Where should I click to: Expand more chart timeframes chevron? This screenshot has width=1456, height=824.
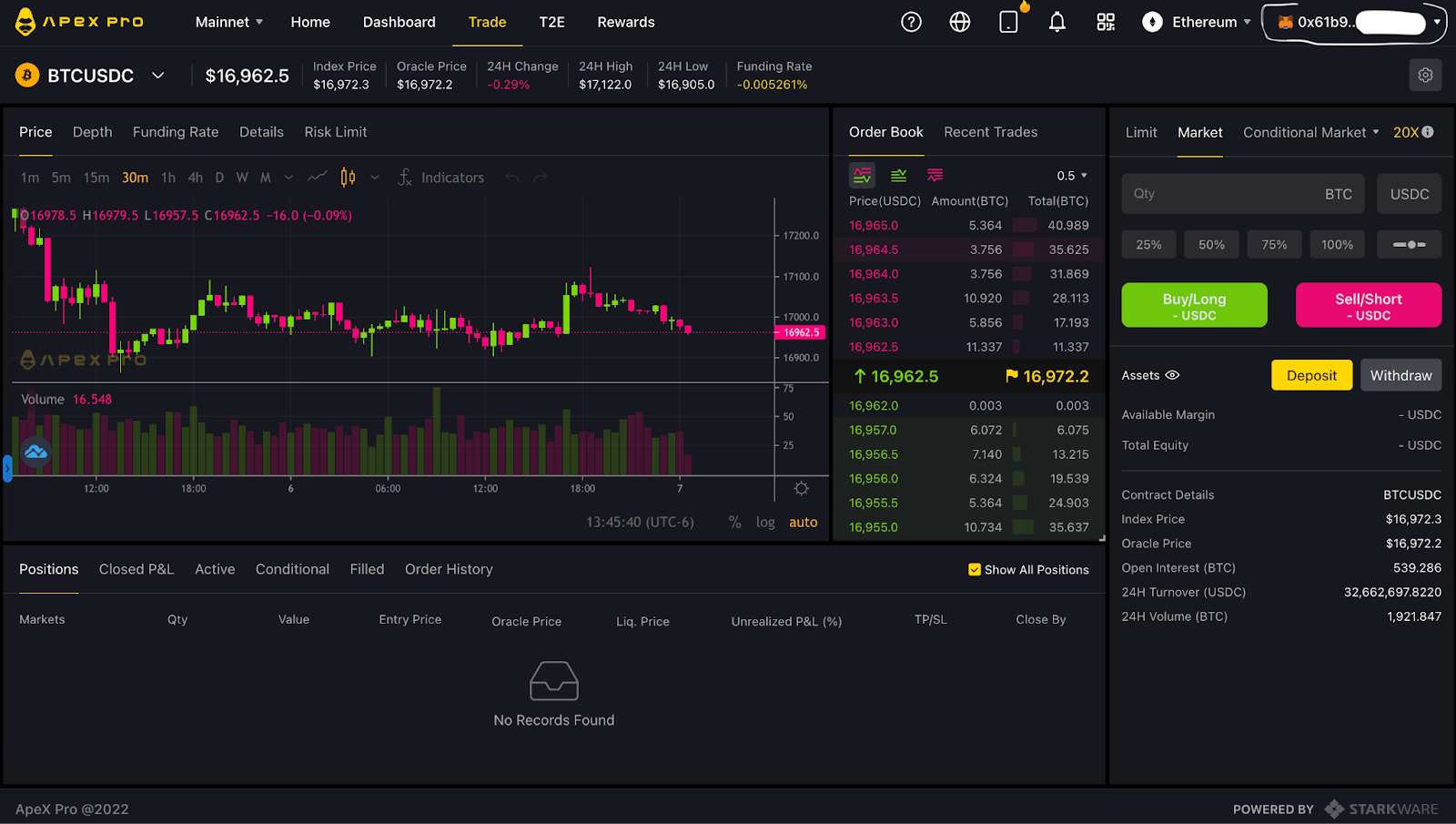(x=288, y=178)
